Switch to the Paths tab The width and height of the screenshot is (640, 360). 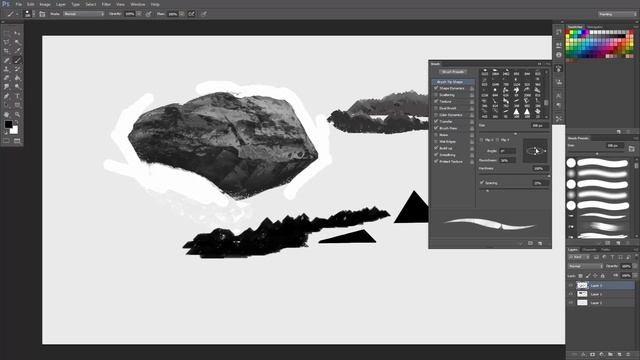[x=605, y=249]
